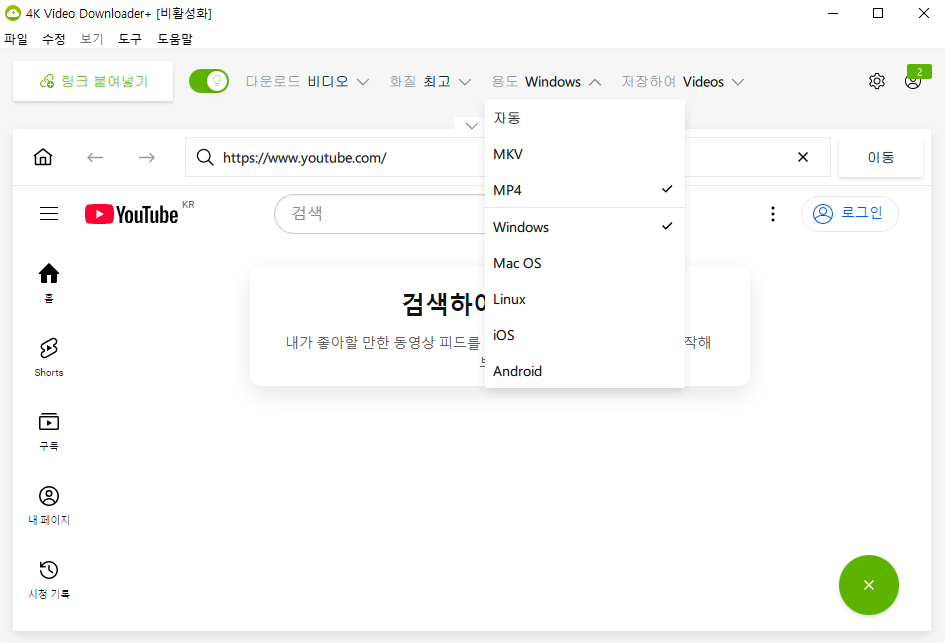Maximize the application window

tap(878, 13)
